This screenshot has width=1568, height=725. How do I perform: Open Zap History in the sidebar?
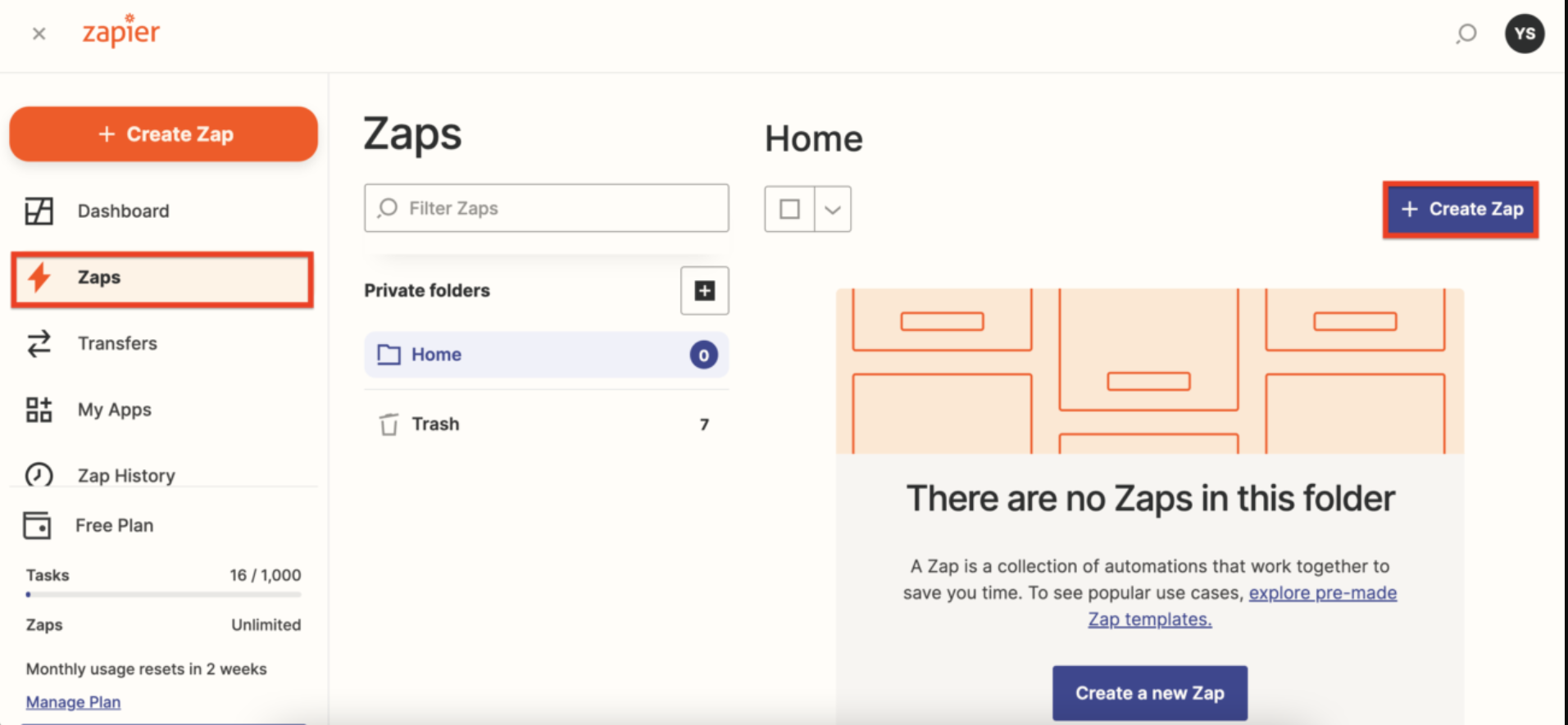click(126, 475)
